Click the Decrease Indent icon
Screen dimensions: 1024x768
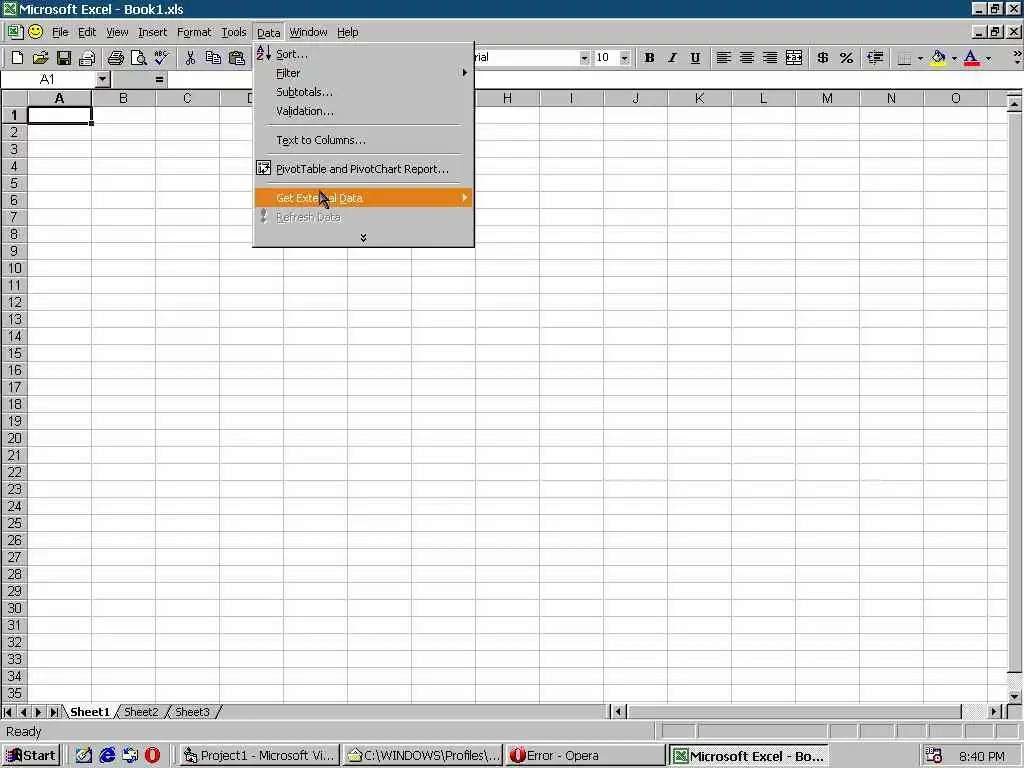(875, 58)
